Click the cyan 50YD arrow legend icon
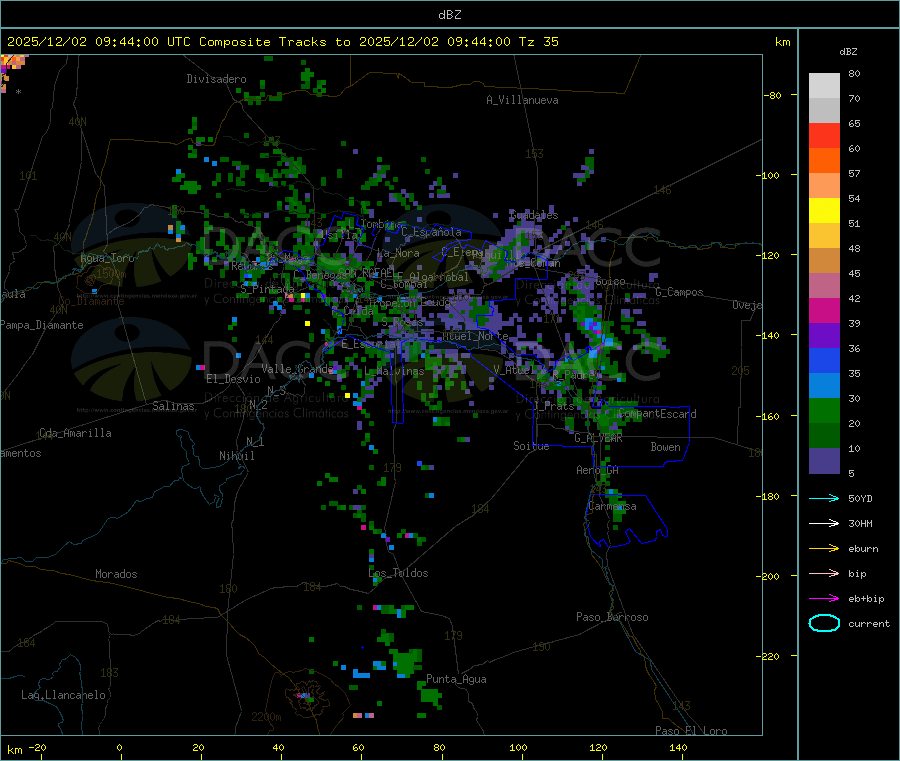 point(824,498)
